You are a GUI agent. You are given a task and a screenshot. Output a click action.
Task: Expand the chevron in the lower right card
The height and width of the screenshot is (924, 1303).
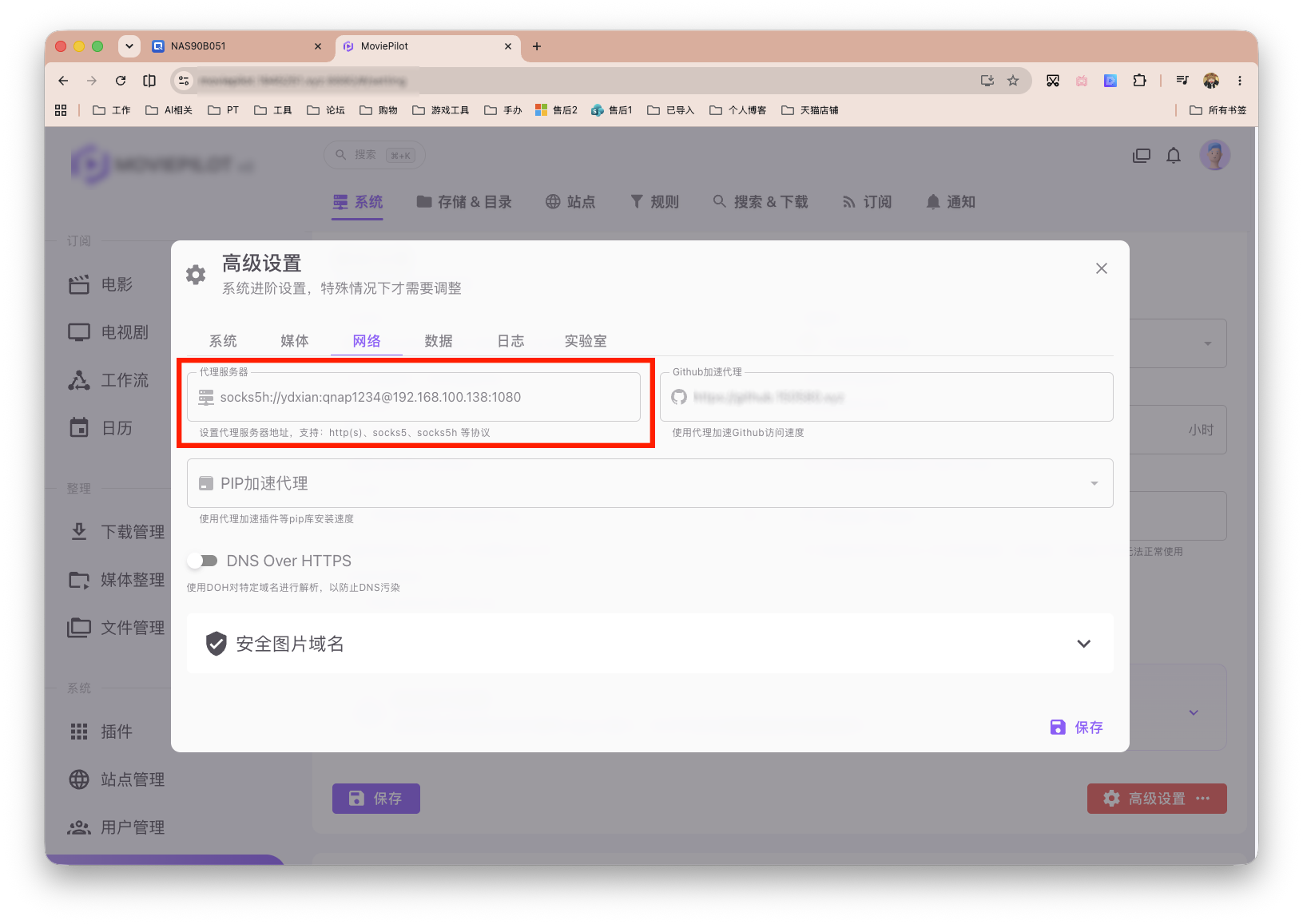click(1194, 712)
